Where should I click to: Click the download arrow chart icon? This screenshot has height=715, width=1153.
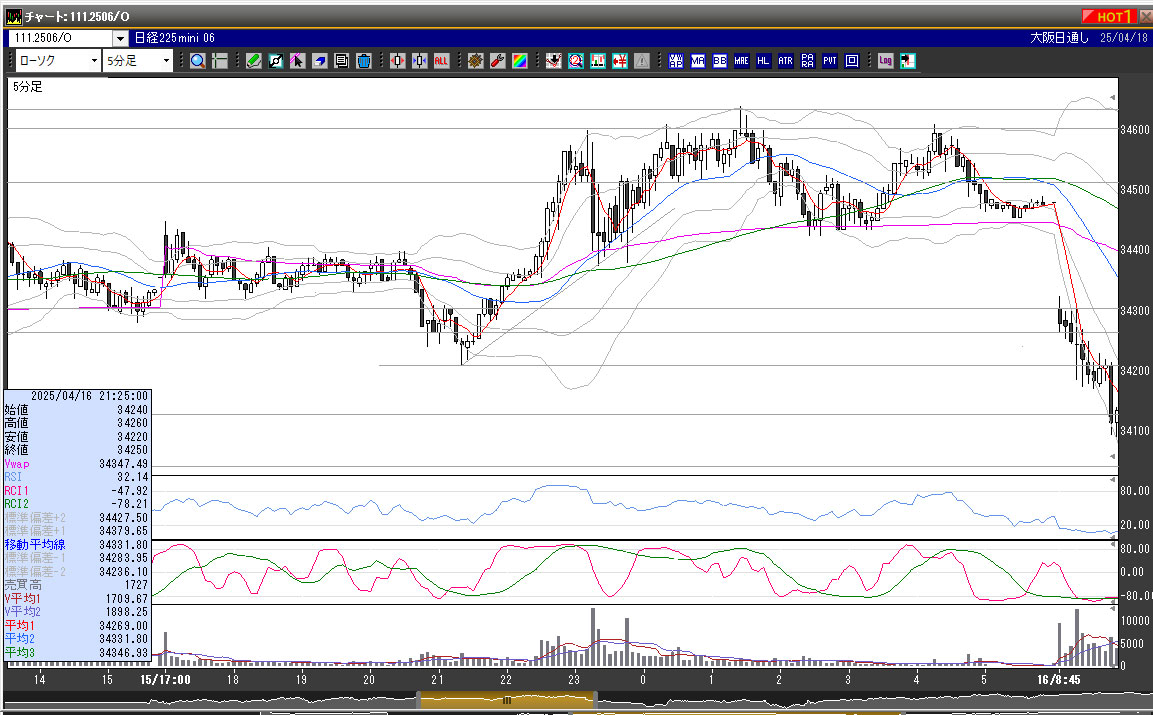[554, 61]
